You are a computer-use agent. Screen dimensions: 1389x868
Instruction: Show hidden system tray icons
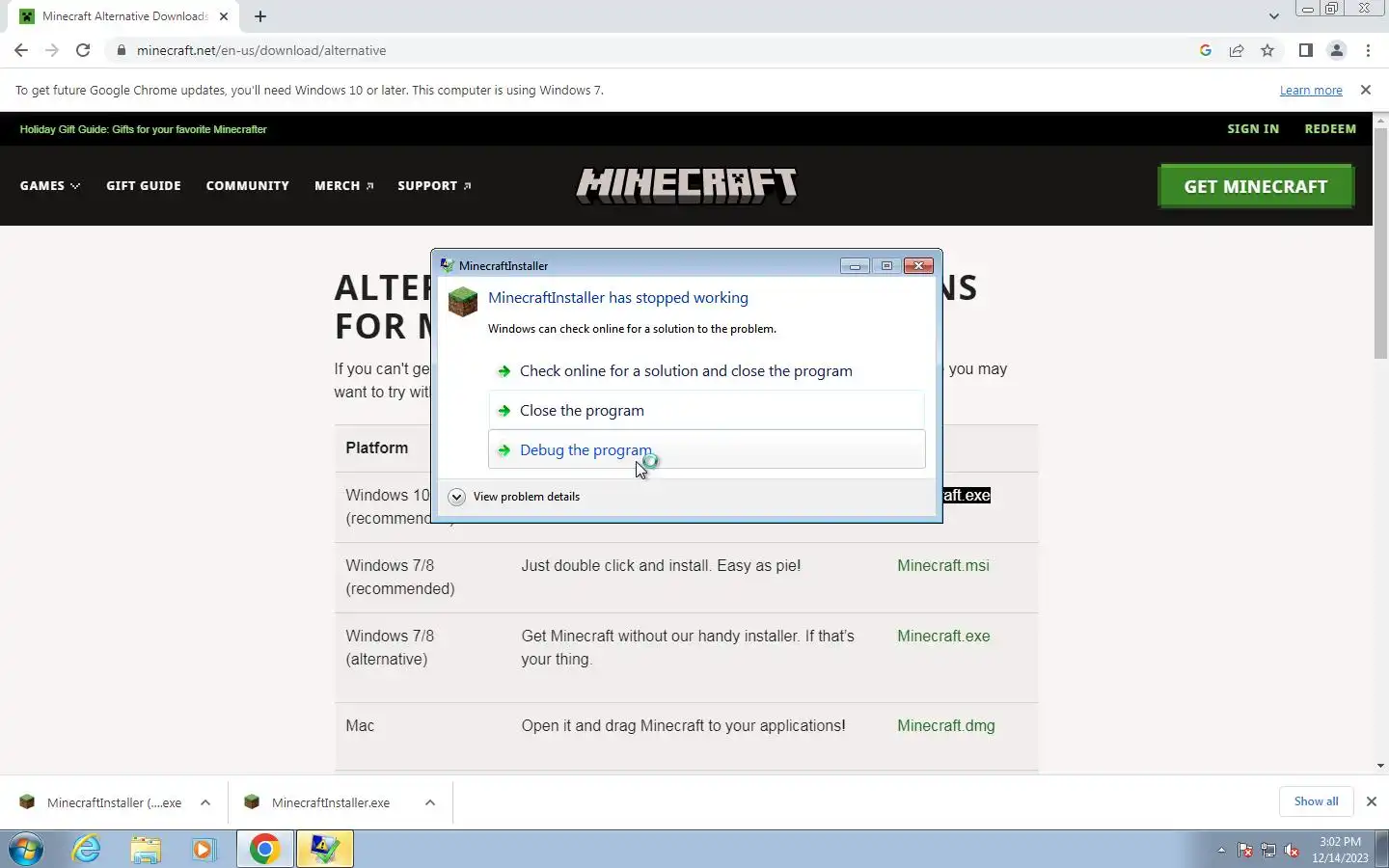1221,851
